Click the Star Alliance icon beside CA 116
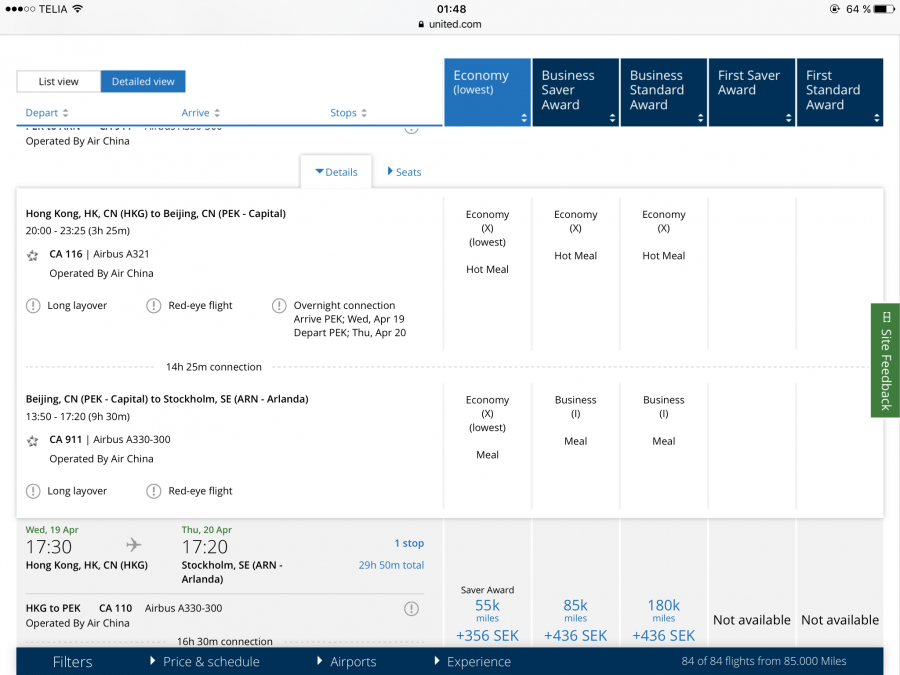This screenshot has width=900, height=675. (33, 255)
